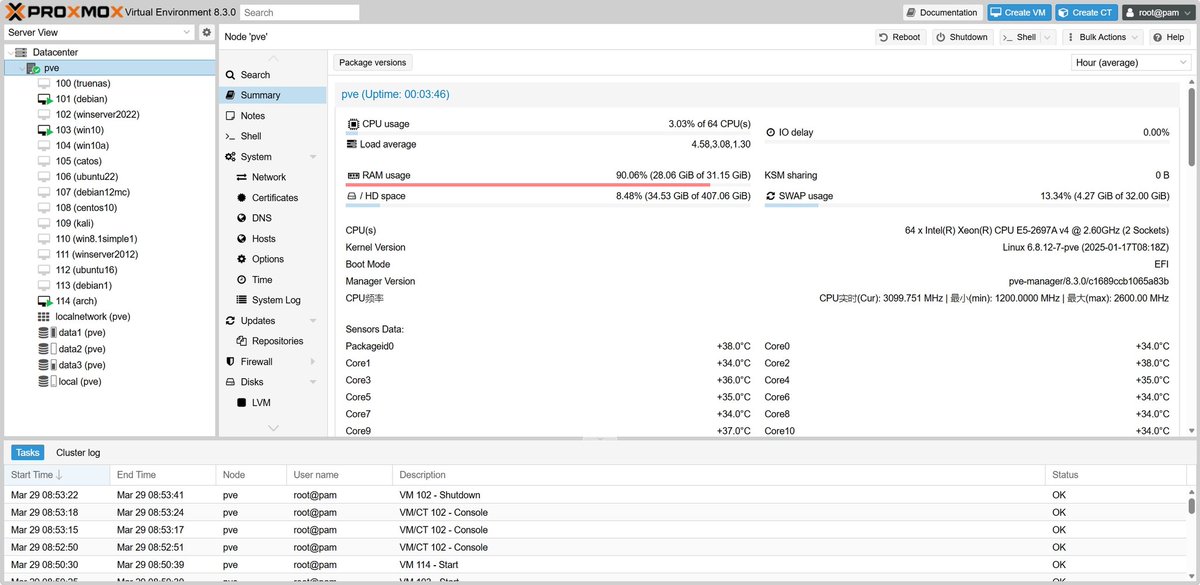Click Create CT

point(1086,12)
